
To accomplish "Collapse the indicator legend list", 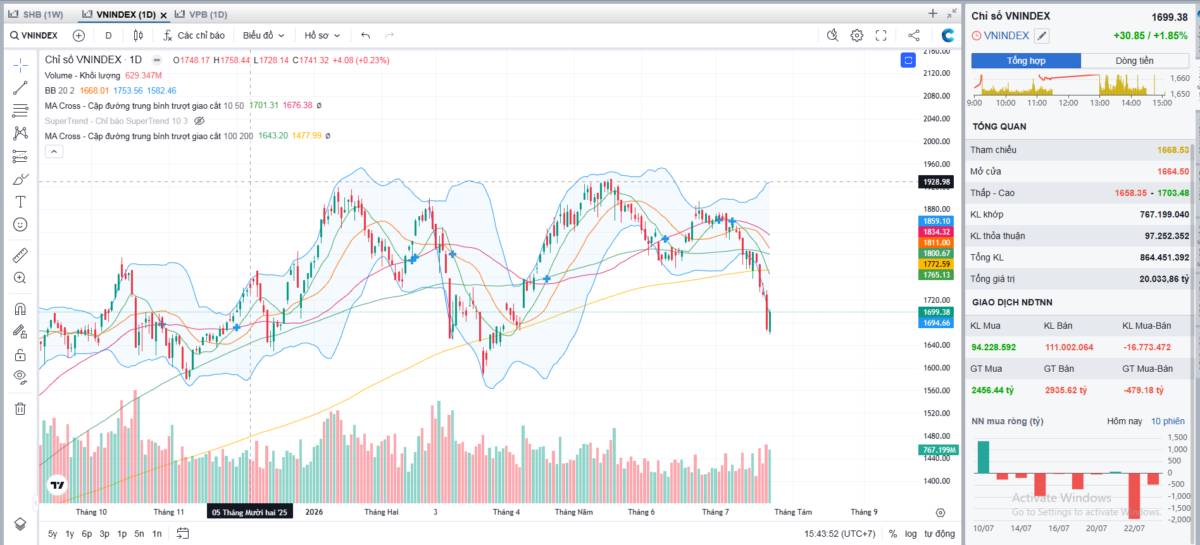I will pos(54,151).
